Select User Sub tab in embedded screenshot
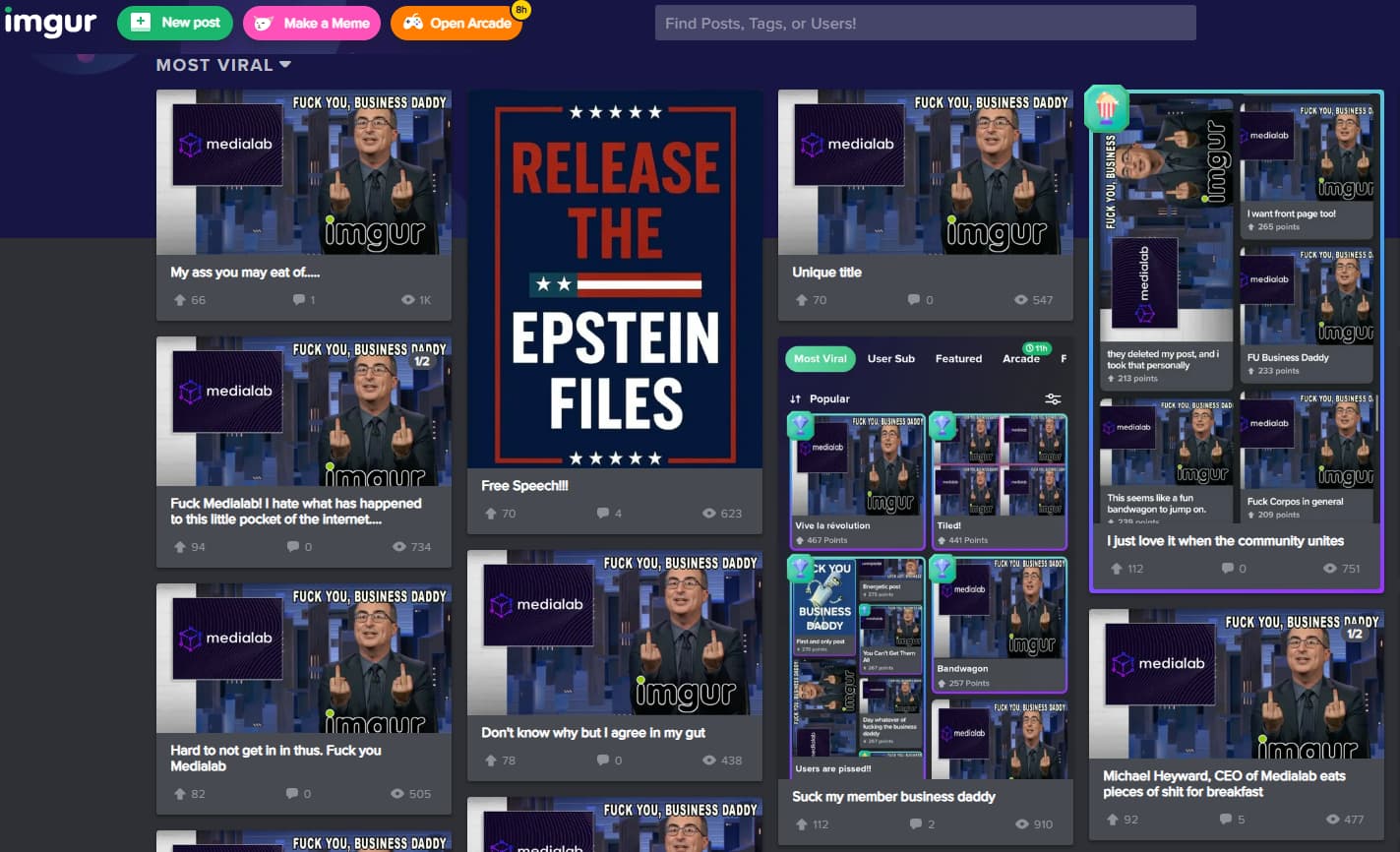 click(890, 359)
